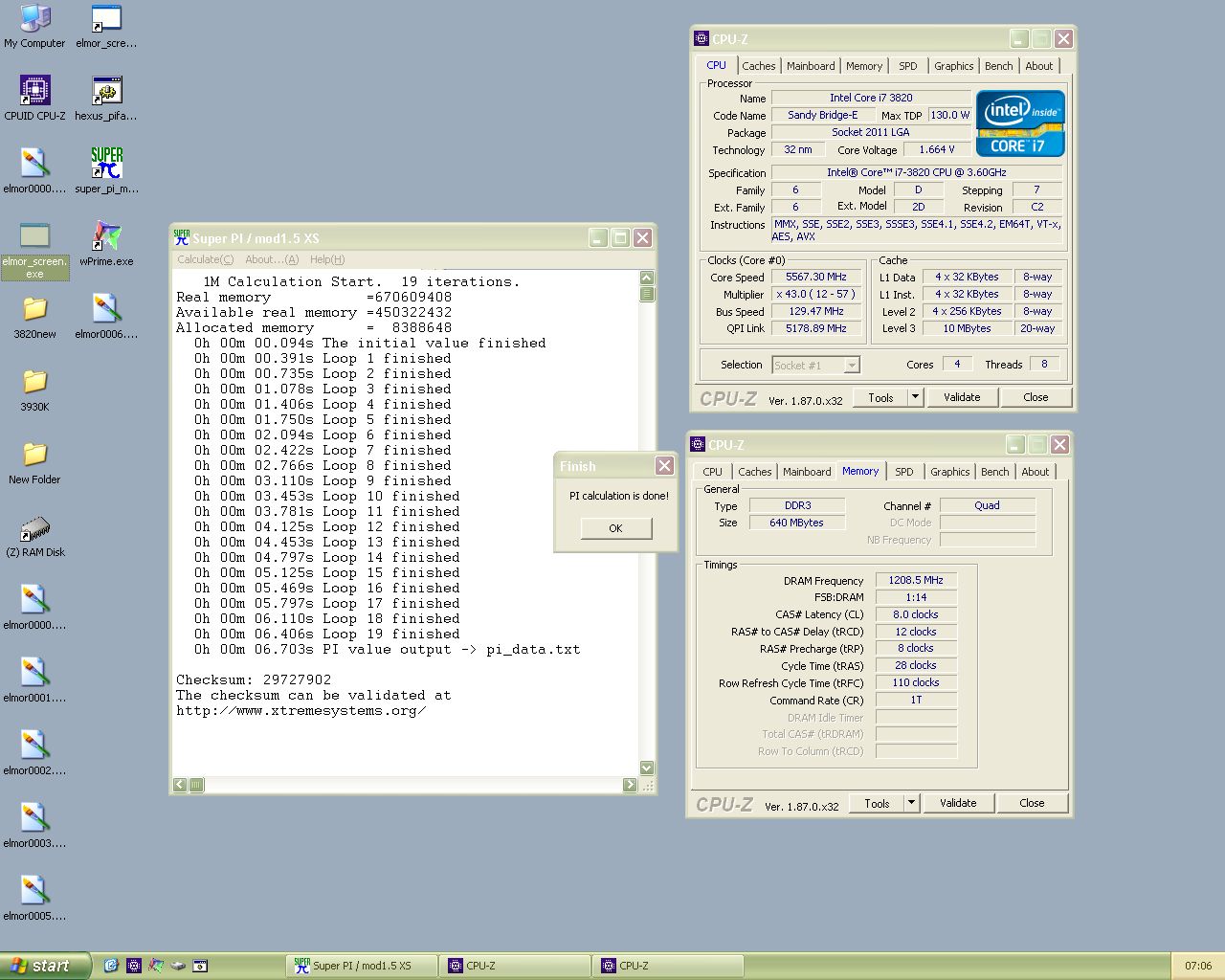The height and width of the screenshot is (980, 1225).
Task: Open Bench tab in CPU-Z window showing Timings
Action: point(995,472)
